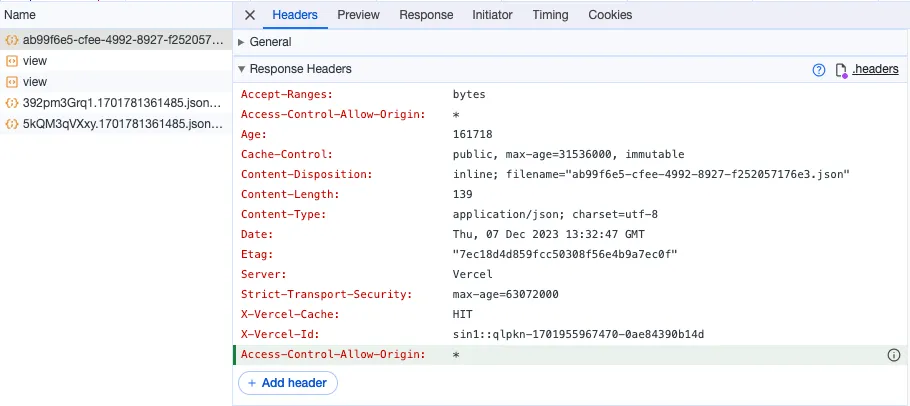Click the Age value 161718
Viewport: 910px width, 406px height.
(472, 135)
